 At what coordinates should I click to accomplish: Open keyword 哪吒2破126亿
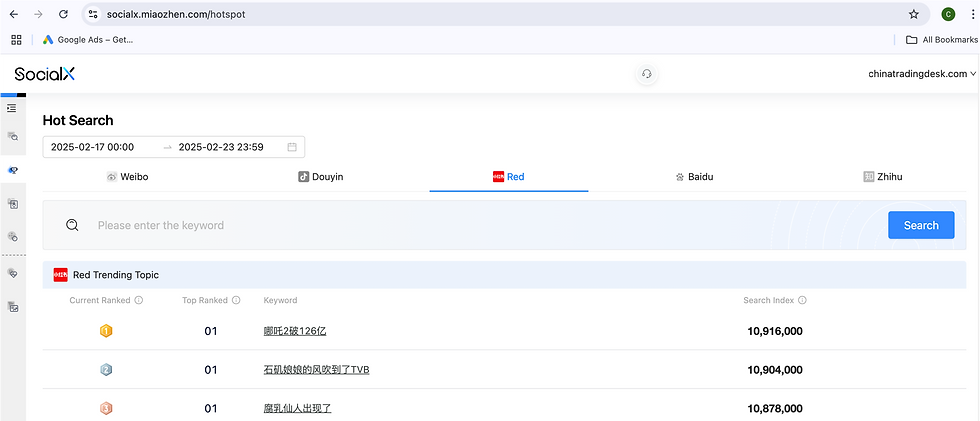(295, 331)
